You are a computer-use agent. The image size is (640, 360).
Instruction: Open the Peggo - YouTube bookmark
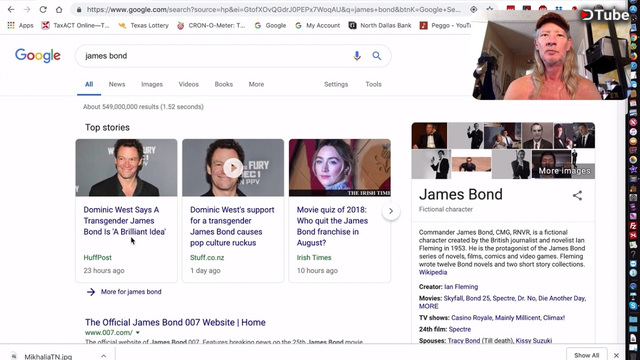(x=446, y=25)
